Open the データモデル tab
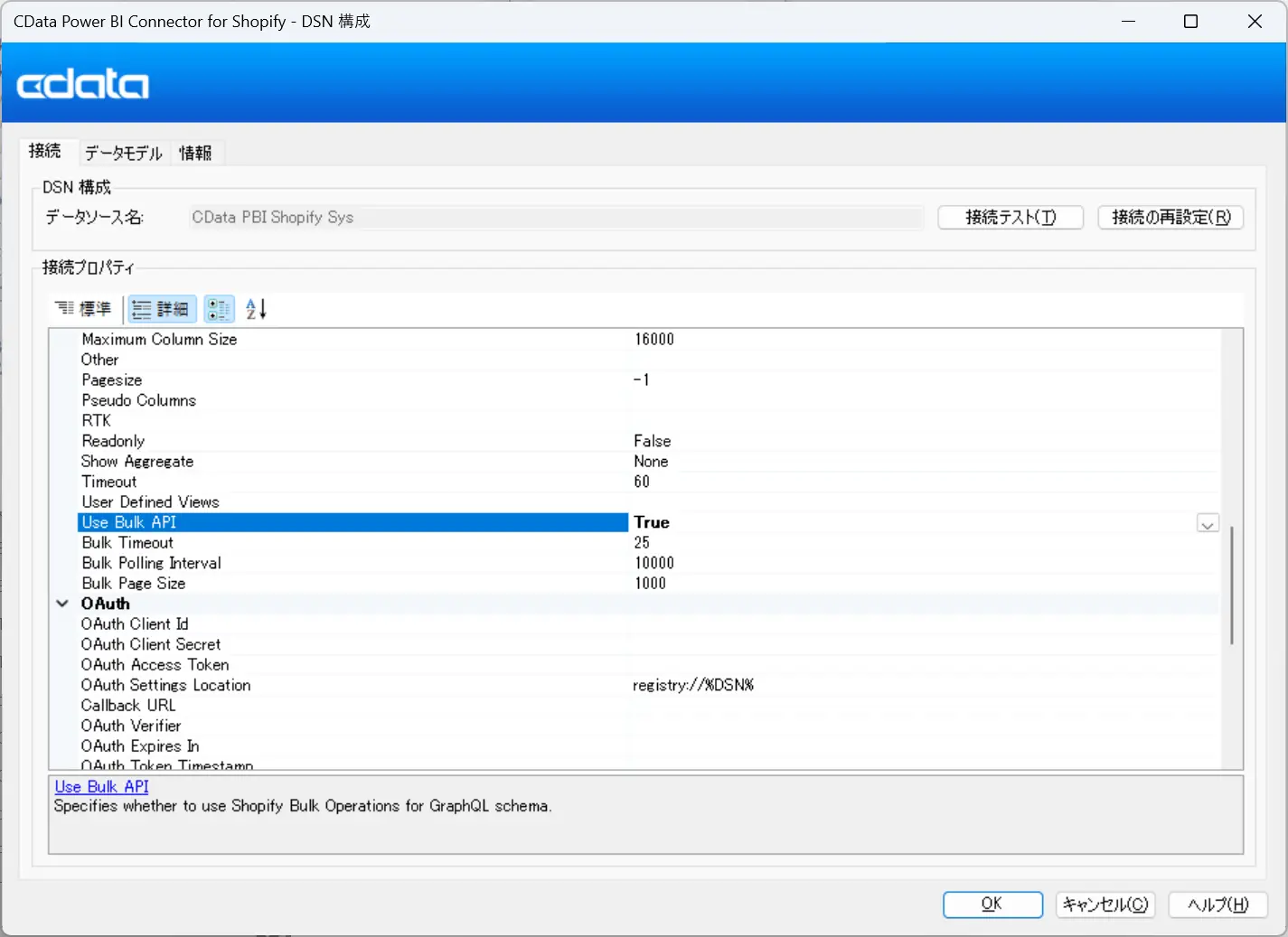 pyautogui.click(x=124, y=153)
